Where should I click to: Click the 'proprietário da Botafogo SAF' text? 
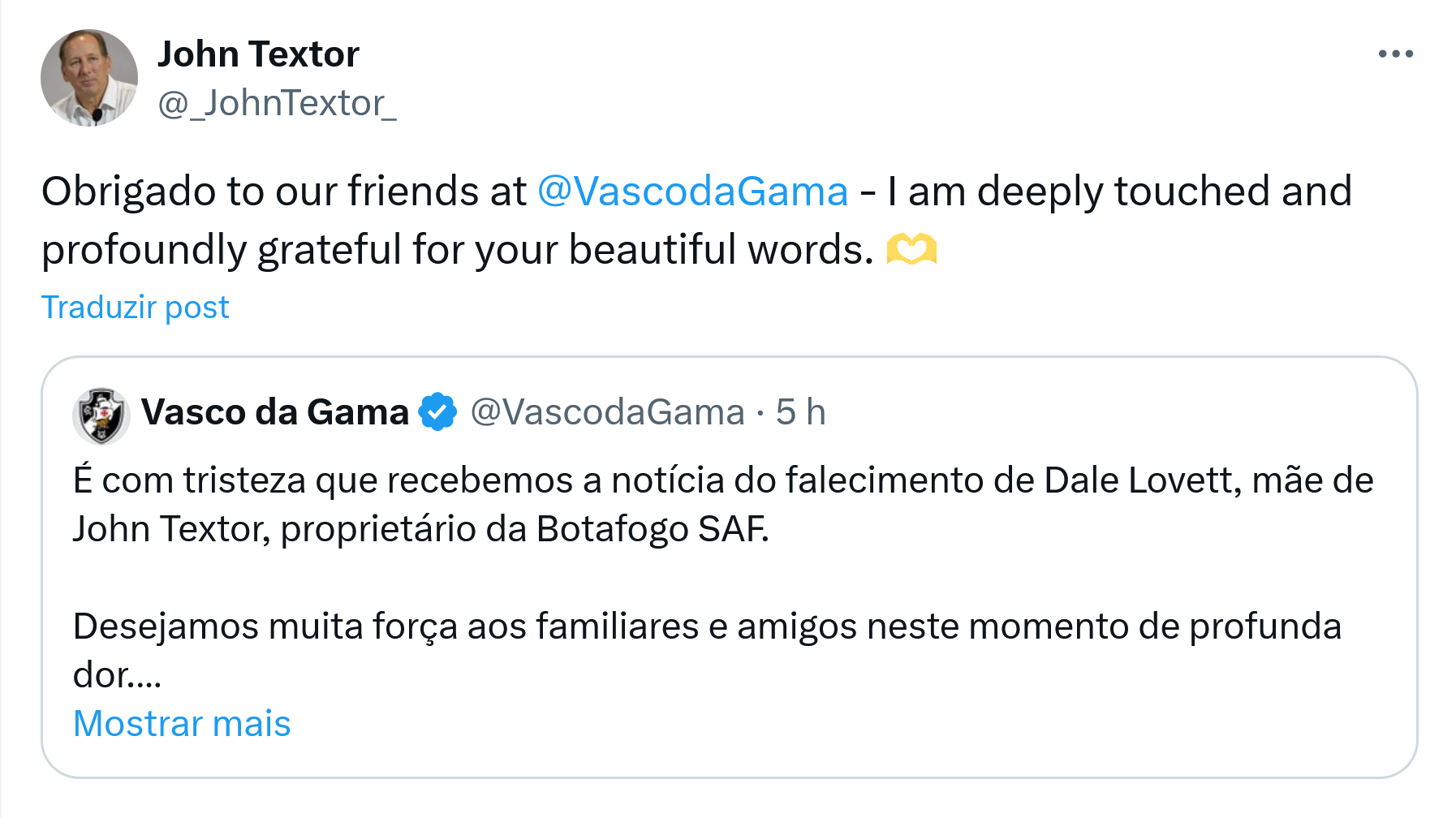coord(524,529)
